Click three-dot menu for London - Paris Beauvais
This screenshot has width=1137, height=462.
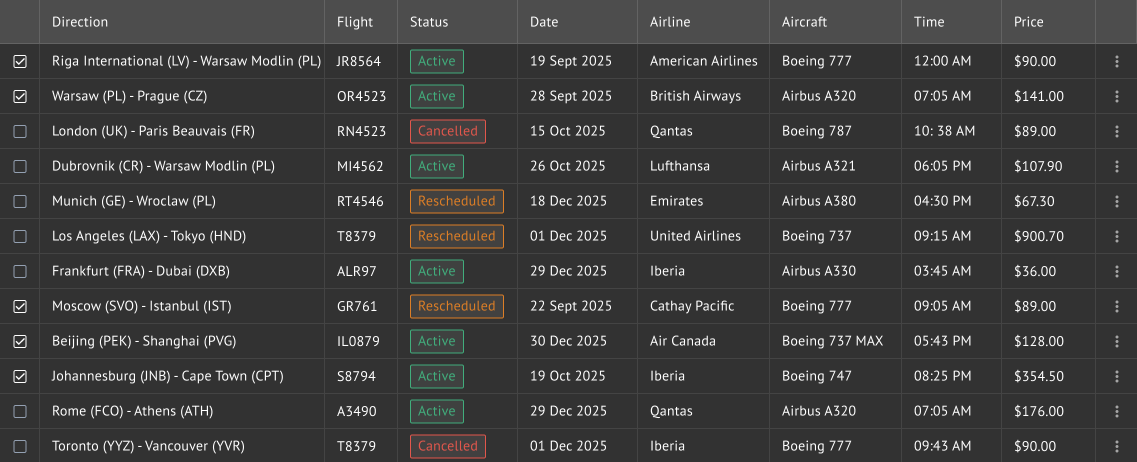[x=1117, y=132]
